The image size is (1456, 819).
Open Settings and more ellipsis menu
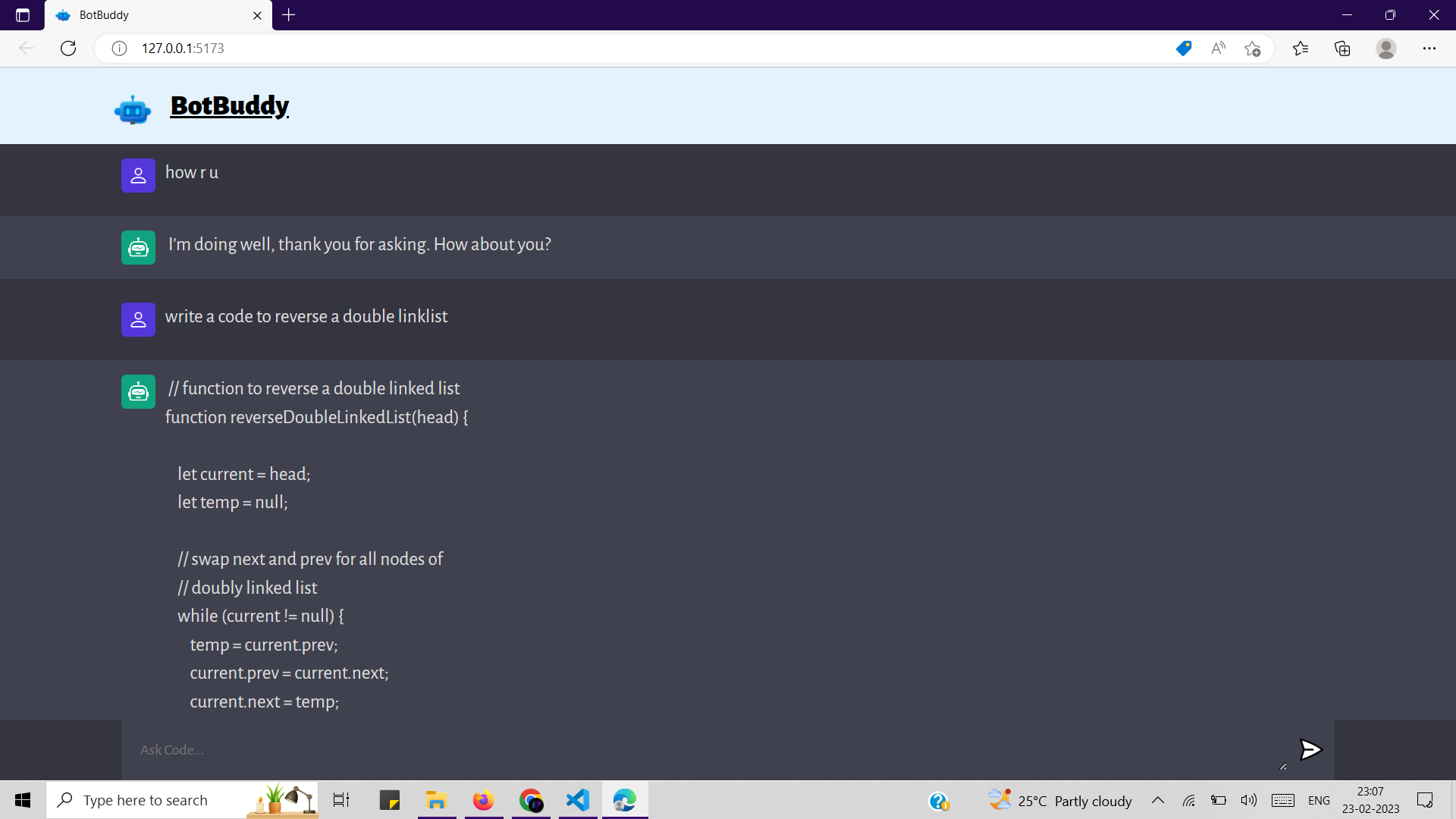[1429, 49]
